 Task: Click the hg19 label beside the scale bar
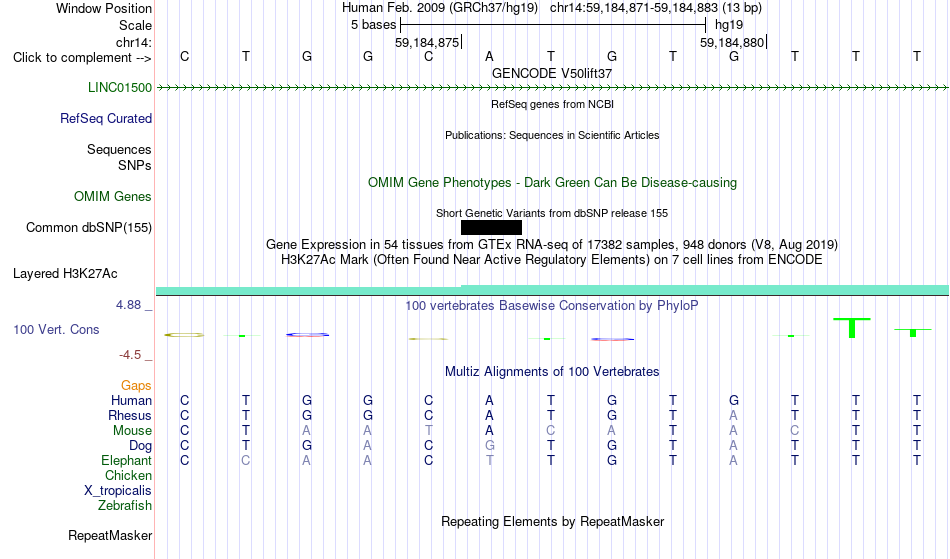(x=729, y=25)
